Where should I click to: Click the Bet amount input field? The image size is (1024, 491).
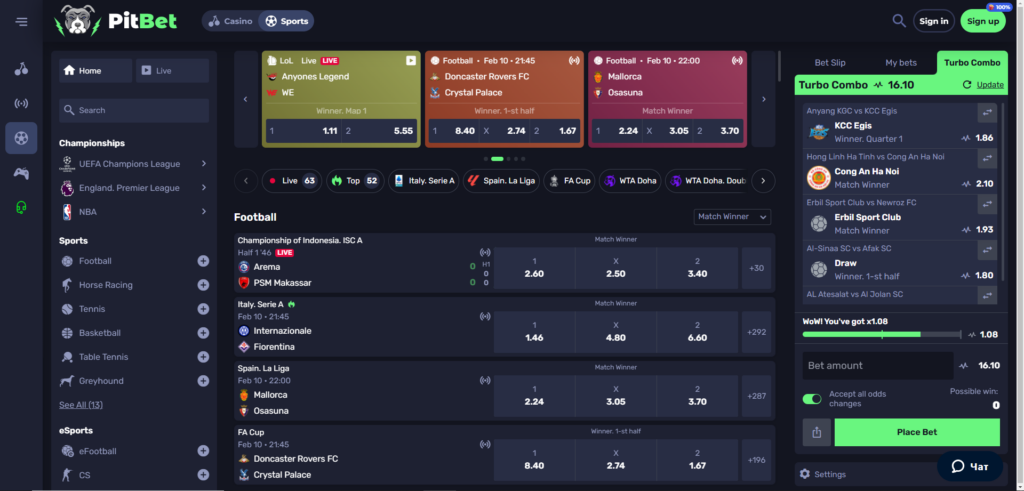(x=877, y=366)
